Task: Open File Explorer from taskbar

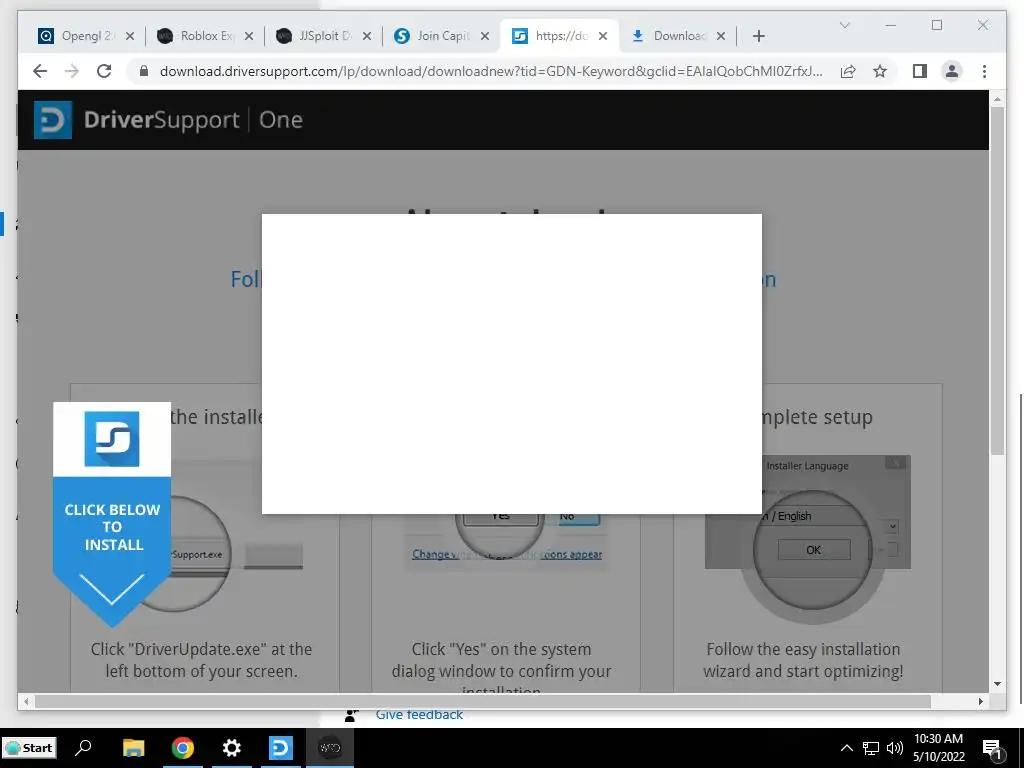Action: pyautogui.click(x=134, y=748)
